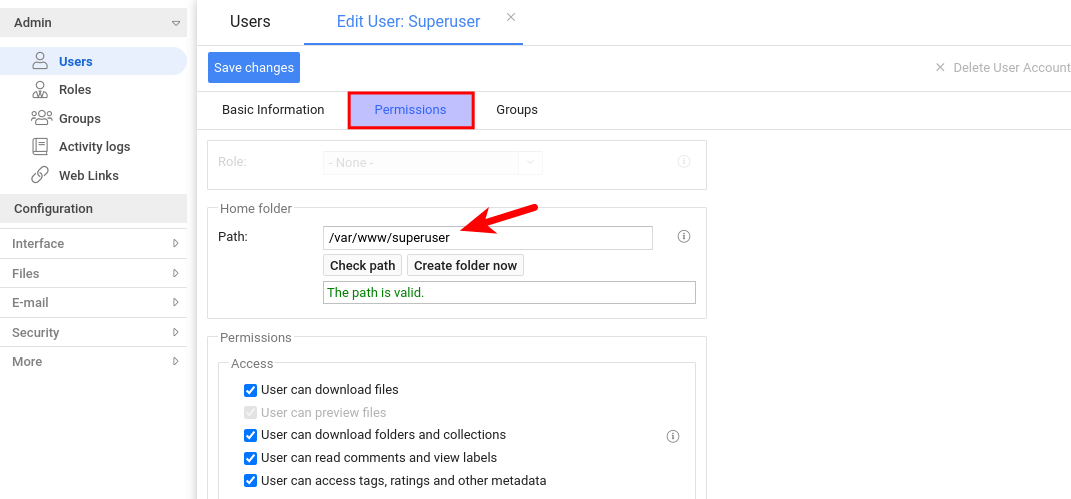Click the Users icon in sidebar

click(40, 61)
